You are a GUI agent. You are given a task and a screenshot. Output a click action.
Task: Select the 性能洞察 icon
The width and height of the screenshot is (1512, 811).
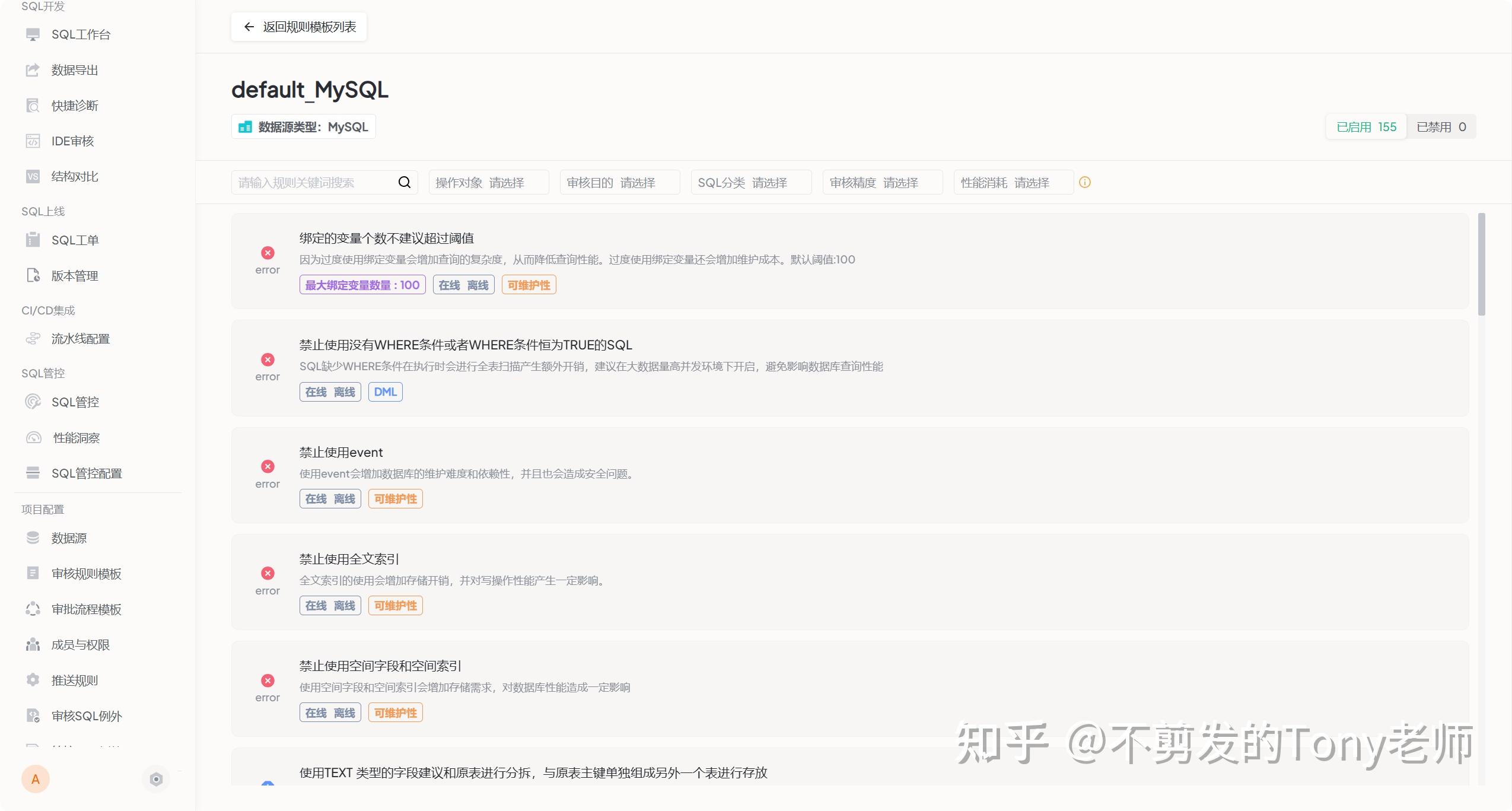pyautogui.click(x=33, y=437)
